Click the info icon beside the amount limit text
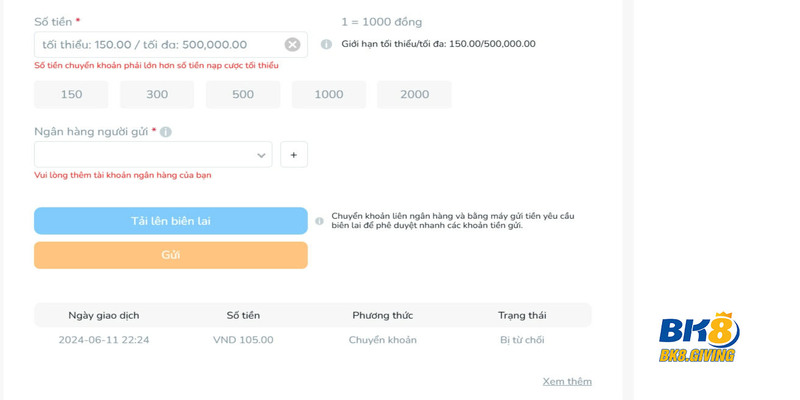The width and height of the screenshot is (800, 400). point(327,44)
